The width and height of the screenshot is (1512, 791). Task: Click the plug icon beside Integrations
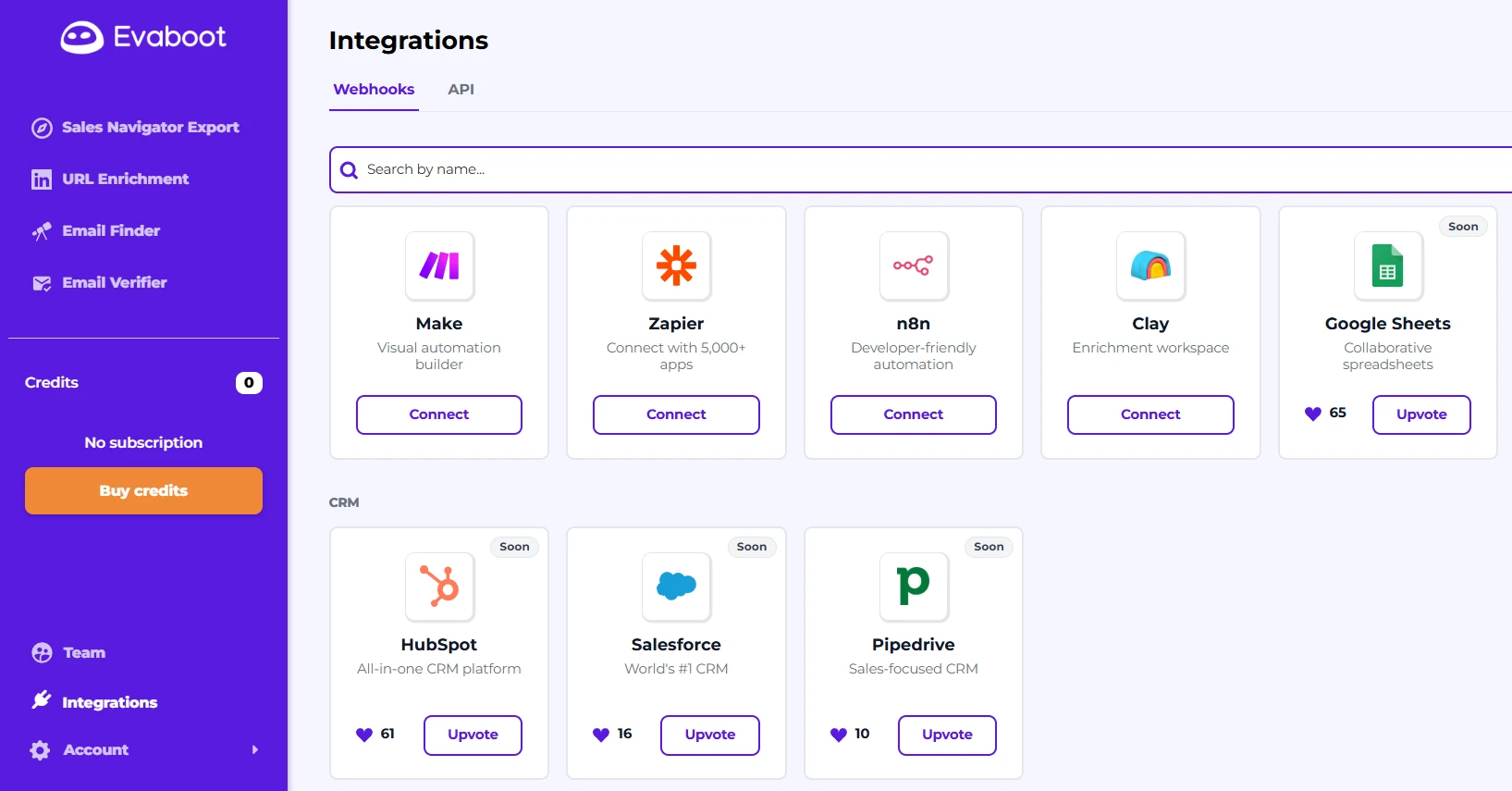pos(42,700)
